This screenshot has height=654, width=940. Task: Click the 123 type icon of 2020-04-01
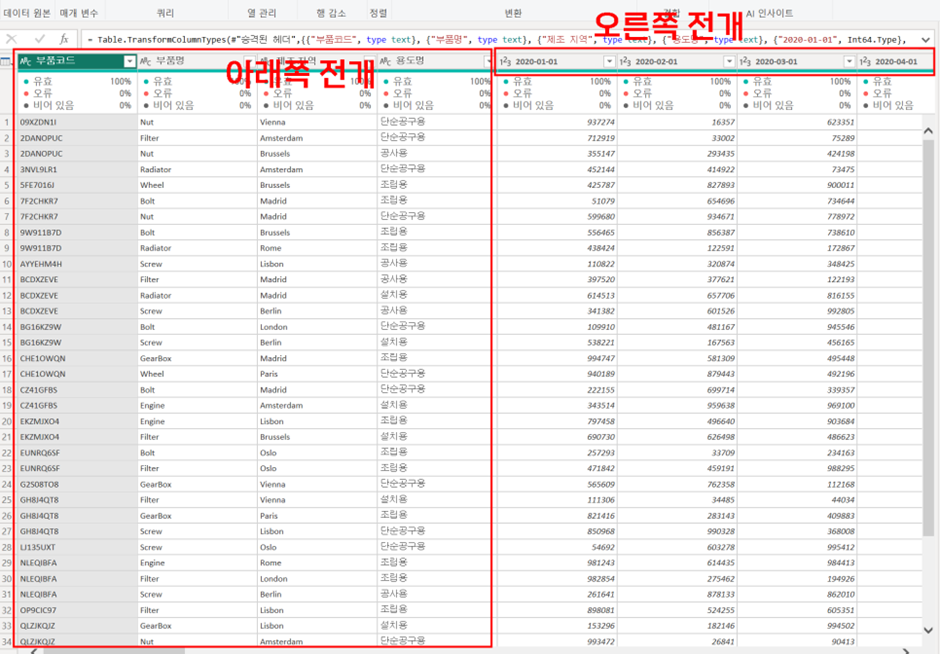point(866,61)
